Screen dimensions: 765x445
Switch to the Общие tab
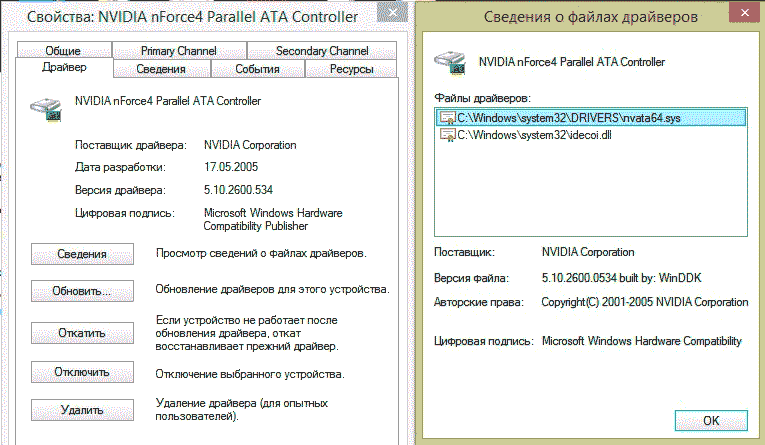click(x=64, y=50)
